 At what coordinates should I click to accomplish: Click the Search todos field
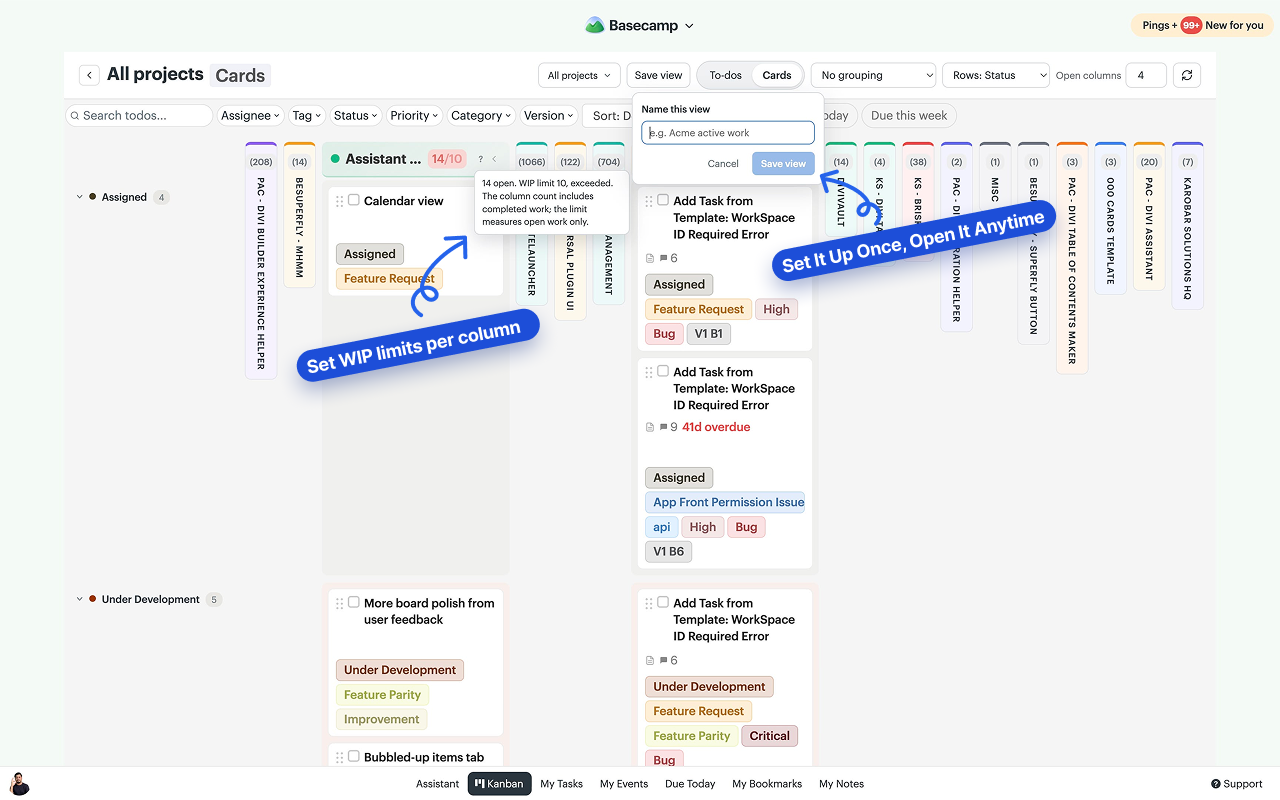139,116
